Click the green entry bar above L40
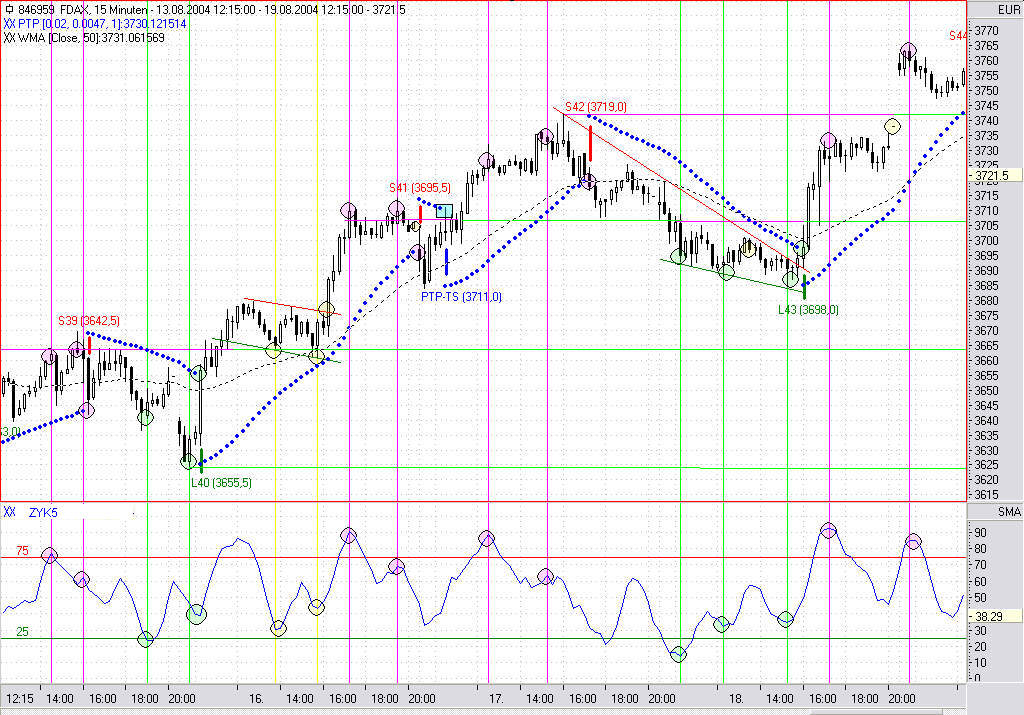The image size is (1024, 715). 201,460
